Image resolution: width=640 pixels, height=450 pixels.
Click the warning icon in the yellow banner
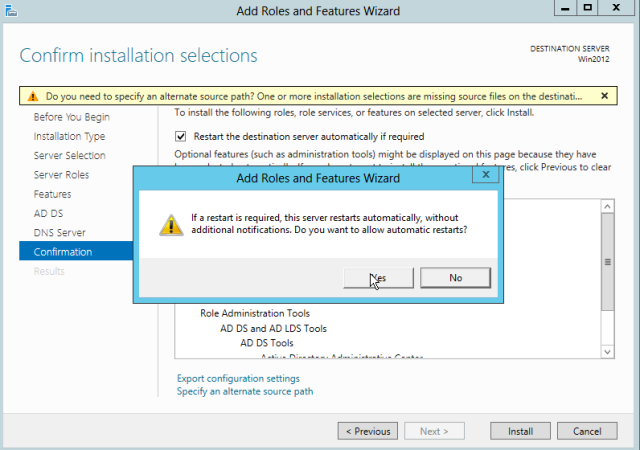[x=33, y=96]
